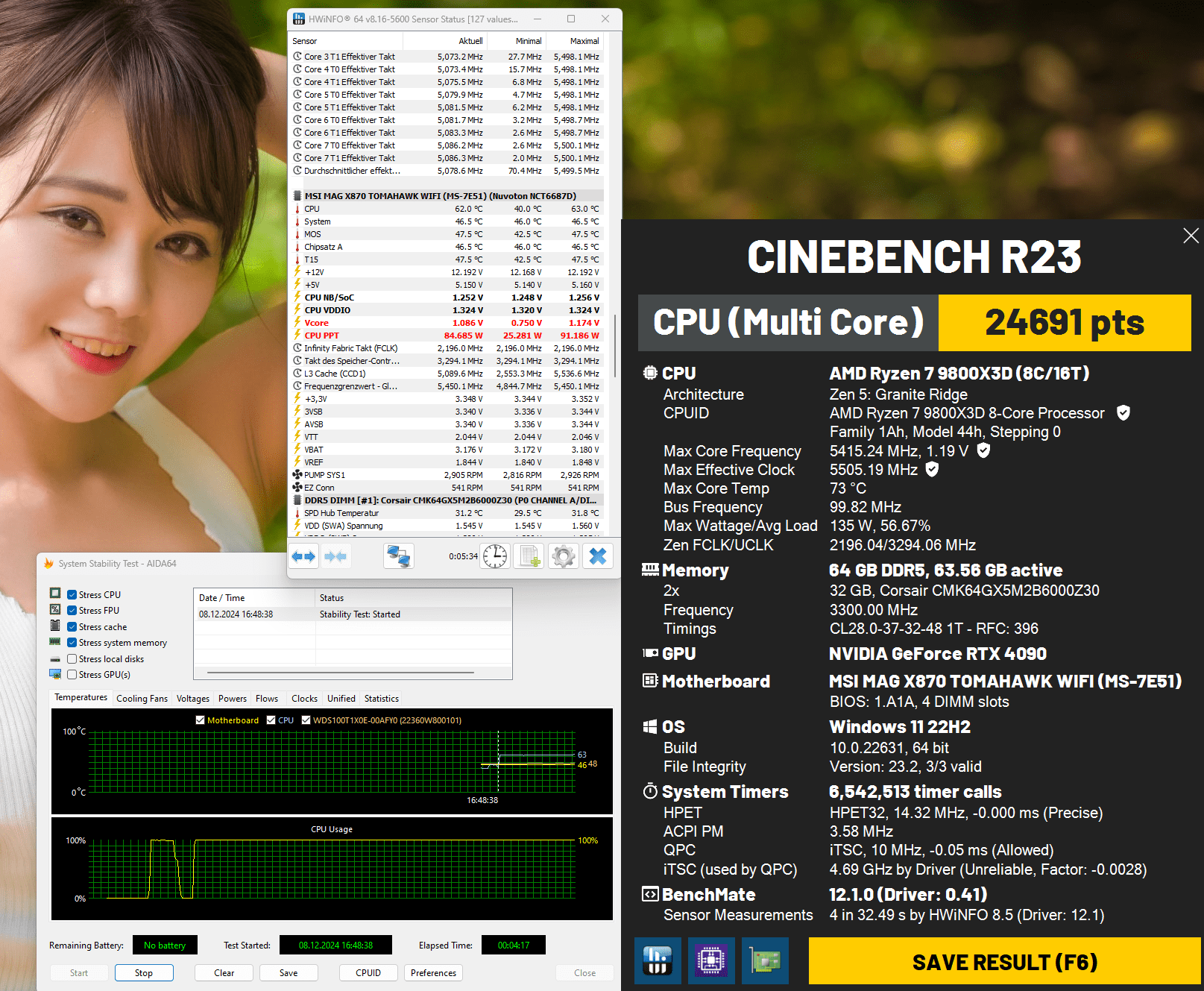
Task: Click the Stop button in AIDA64
Action: click(x=144, y=973)
